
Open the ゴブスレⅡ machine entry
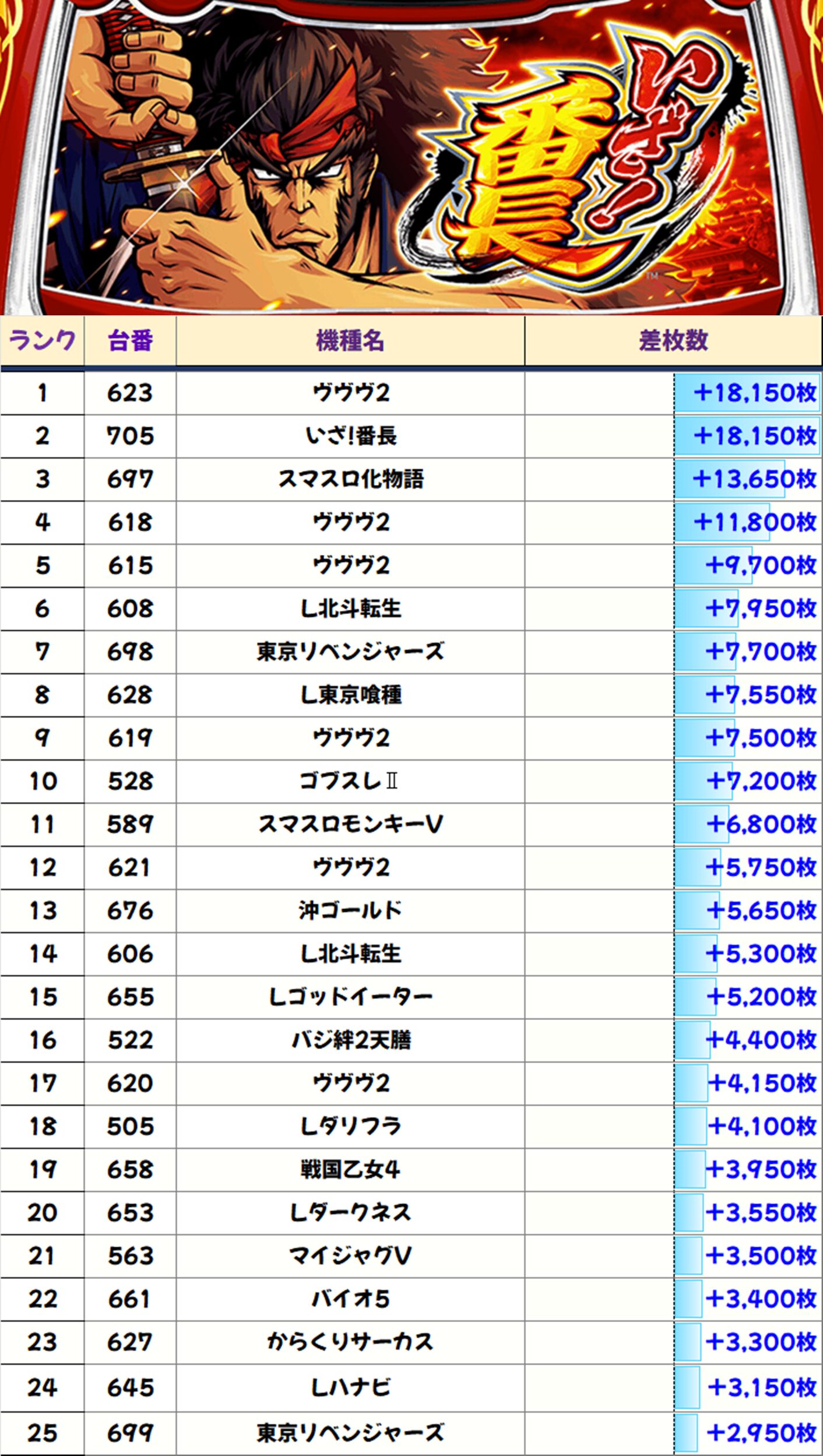click(350, 781)
